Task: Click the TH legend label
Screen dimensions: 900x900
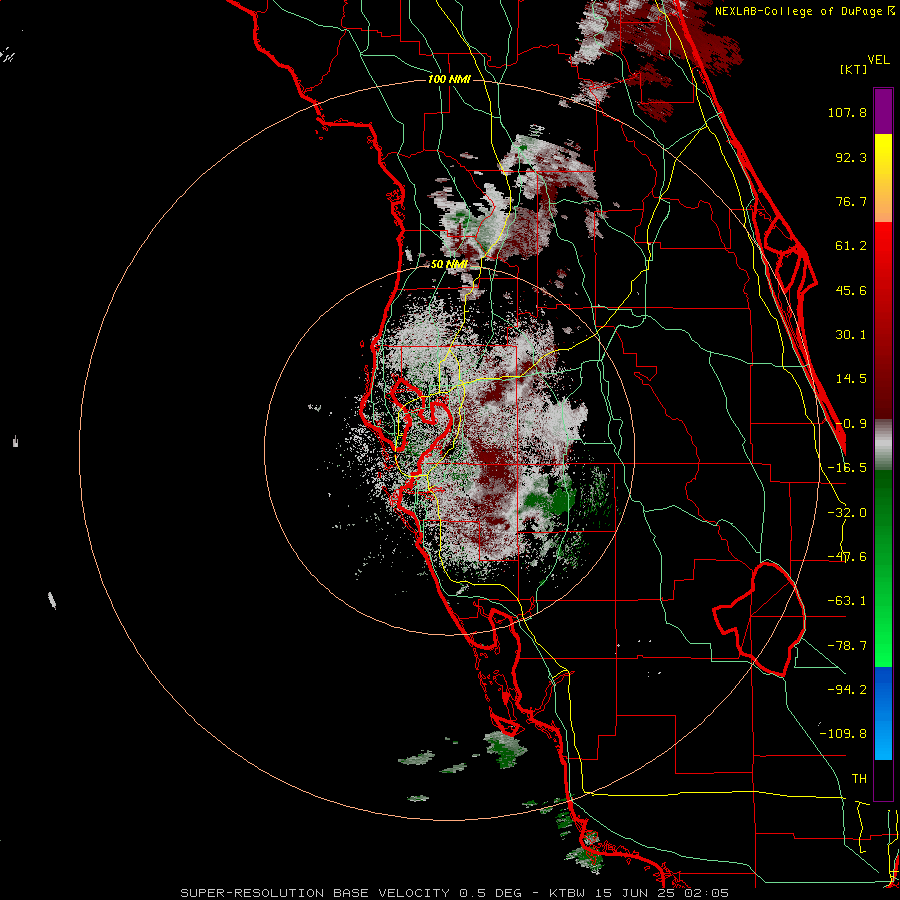Action: click(x=859, y=778)
